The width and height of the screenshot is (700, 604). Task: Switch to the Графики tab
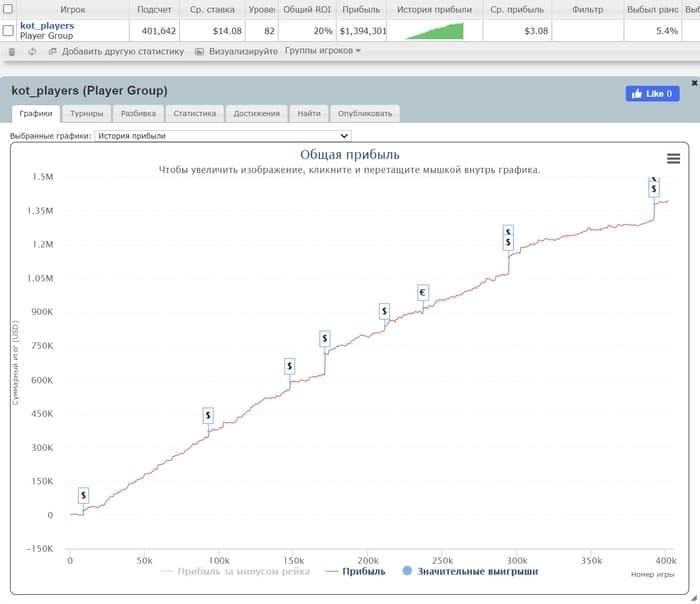[36, 113]
